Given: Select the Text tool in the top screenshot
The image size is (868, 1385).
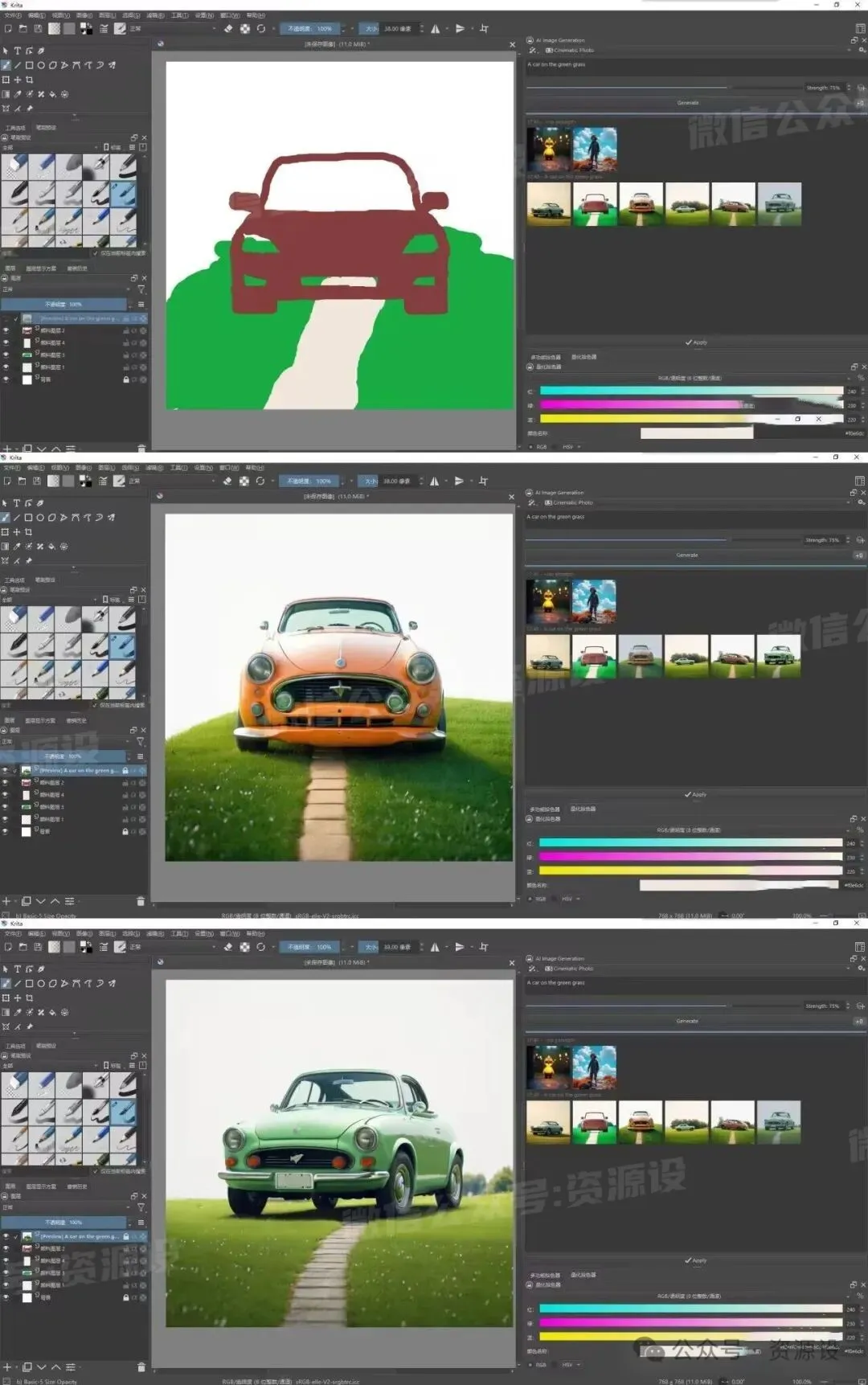Looking at the screenshot, I should coord(17,51).
